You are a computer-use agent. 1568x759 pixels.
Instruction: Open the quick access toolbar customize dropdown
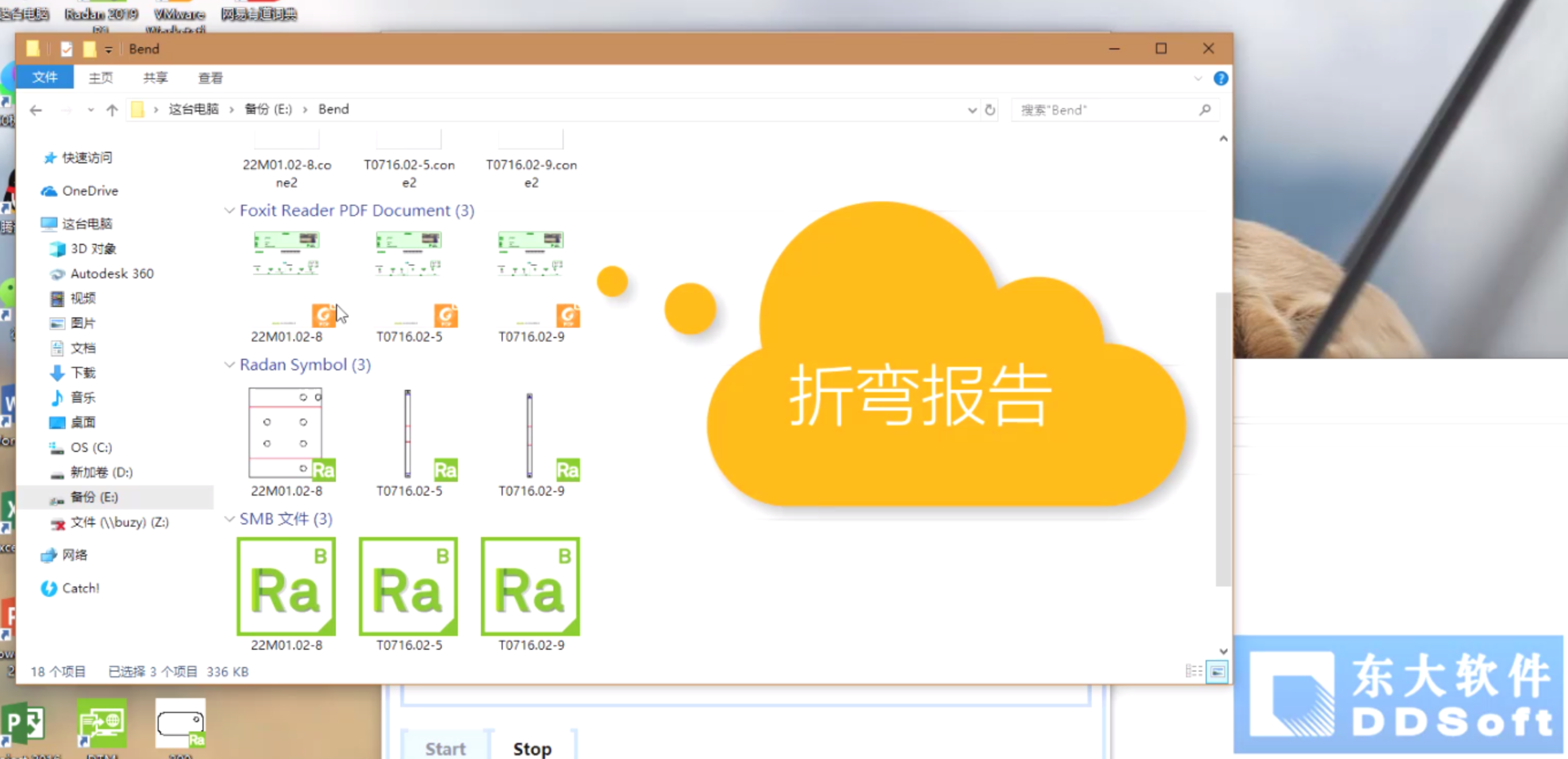(108, 50)
